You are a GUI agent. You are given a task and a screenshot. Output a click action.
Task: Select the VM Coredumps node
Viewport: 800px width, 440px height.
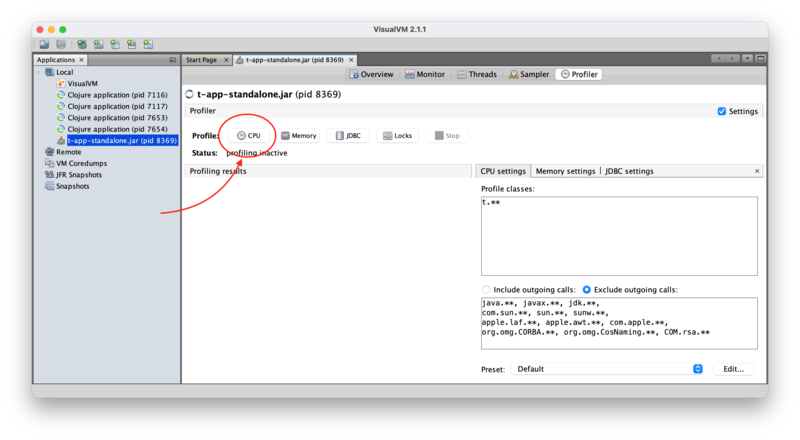[x=76, y=163]
